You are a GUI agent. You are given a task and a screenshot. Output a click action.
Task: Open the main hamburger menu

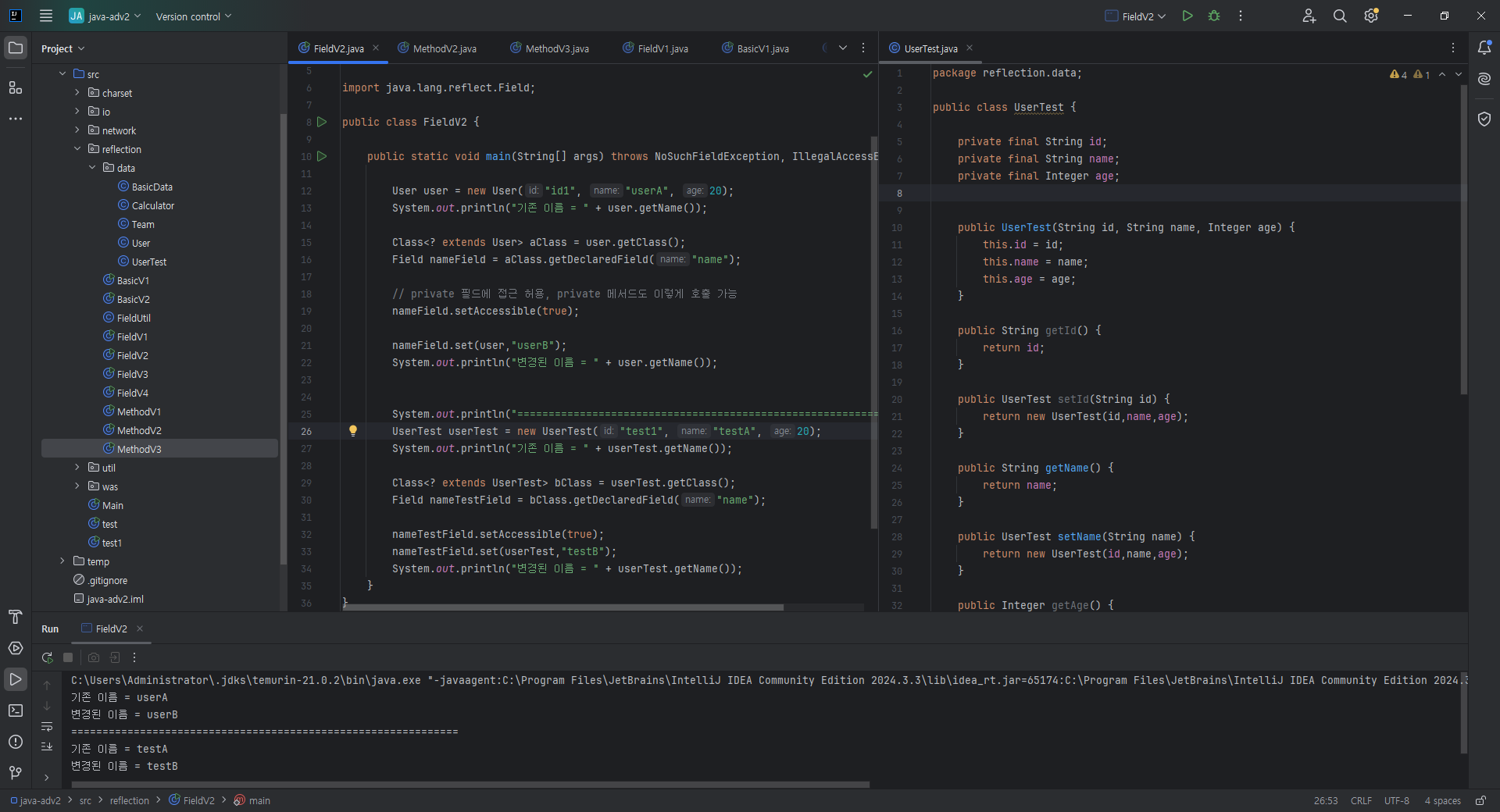[x=46, y=16]
